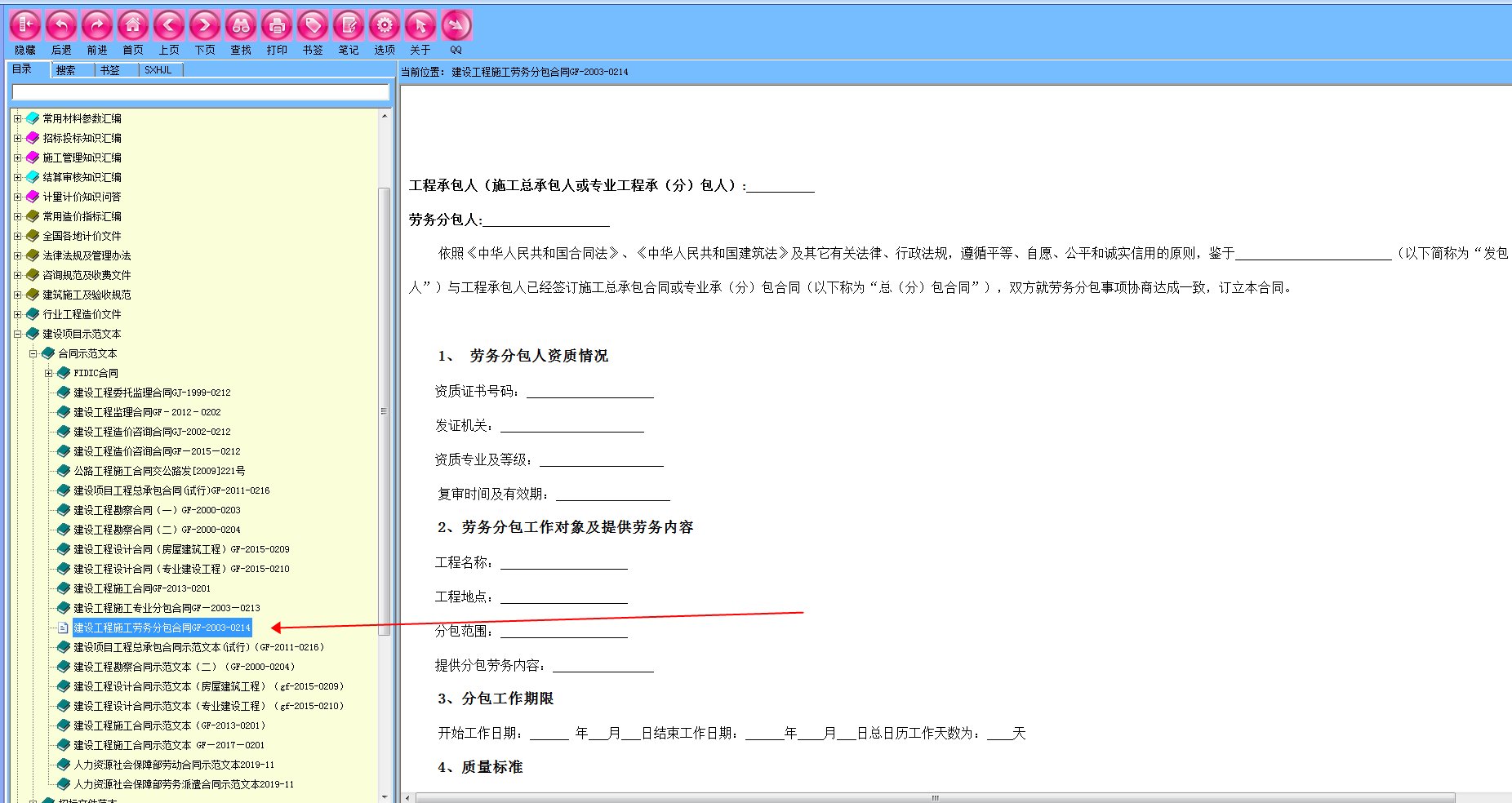This screenshot has width=1512, height=803.
Task: Click the book icon of 结算审核知识汇编
Action: [x=33, y=177]
